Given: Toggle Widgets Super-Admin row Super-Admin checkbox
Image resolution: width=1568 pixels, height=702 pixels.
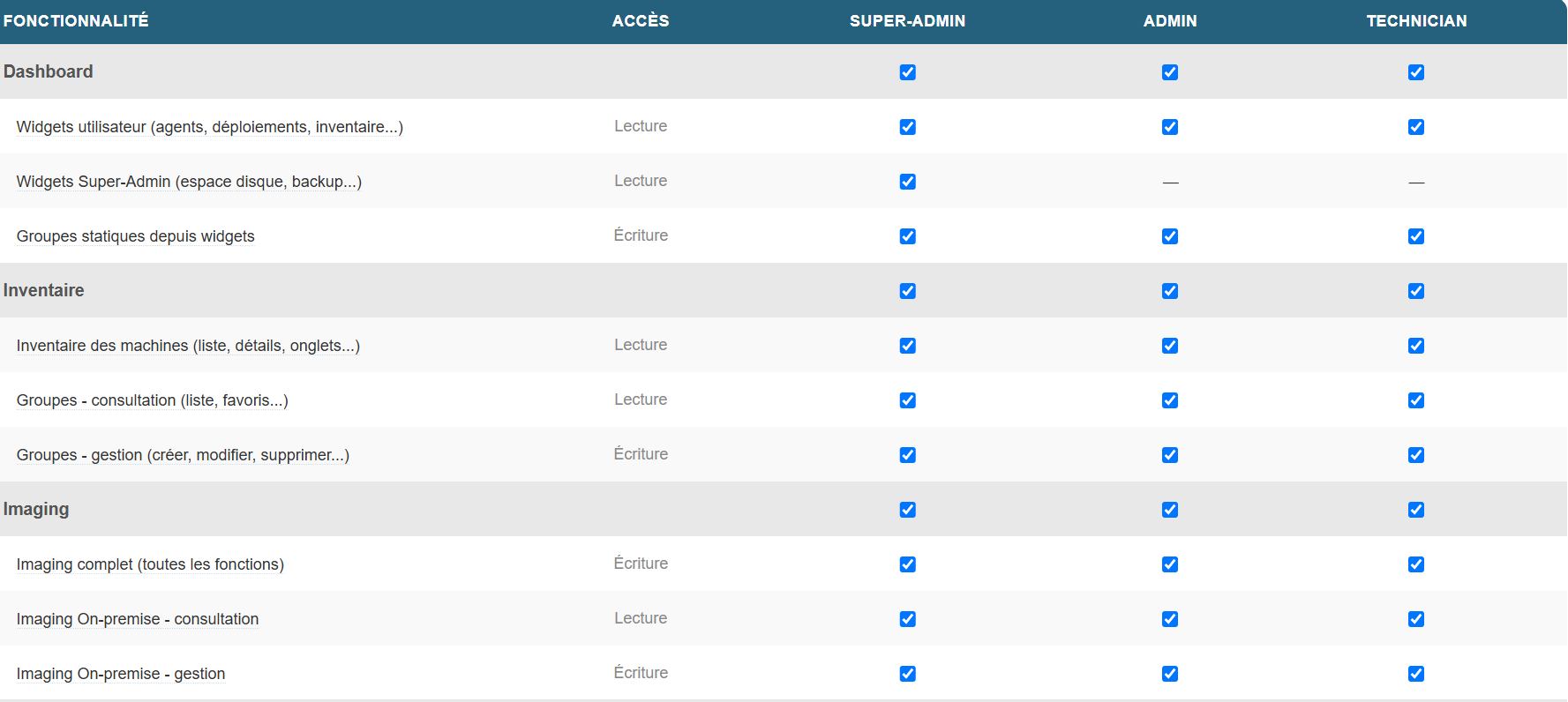Looking at the screenshot, I should coord(907,182).
